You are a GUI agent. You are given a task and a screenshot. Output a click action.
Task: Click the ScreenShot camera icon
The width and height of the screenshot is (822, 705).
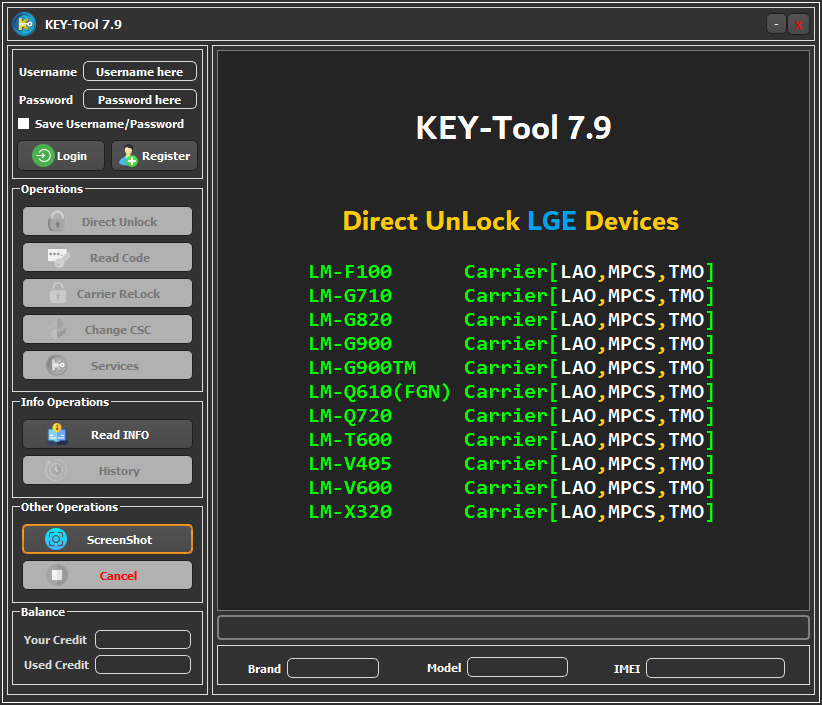pyautogui.click(x=56, y=539)
